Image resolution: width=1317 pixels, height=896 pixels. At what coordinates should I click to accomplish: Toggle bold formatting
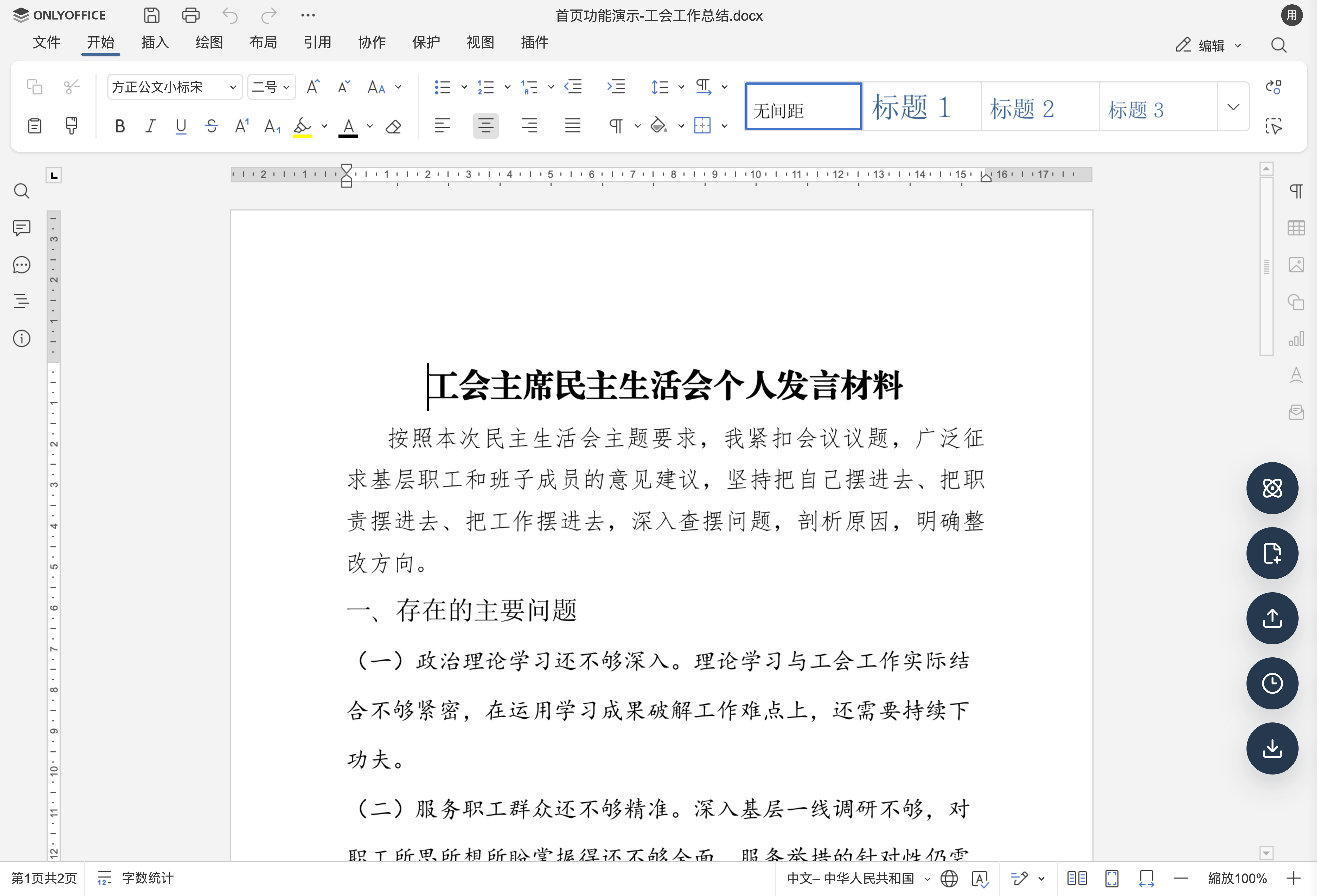[120, 126]
